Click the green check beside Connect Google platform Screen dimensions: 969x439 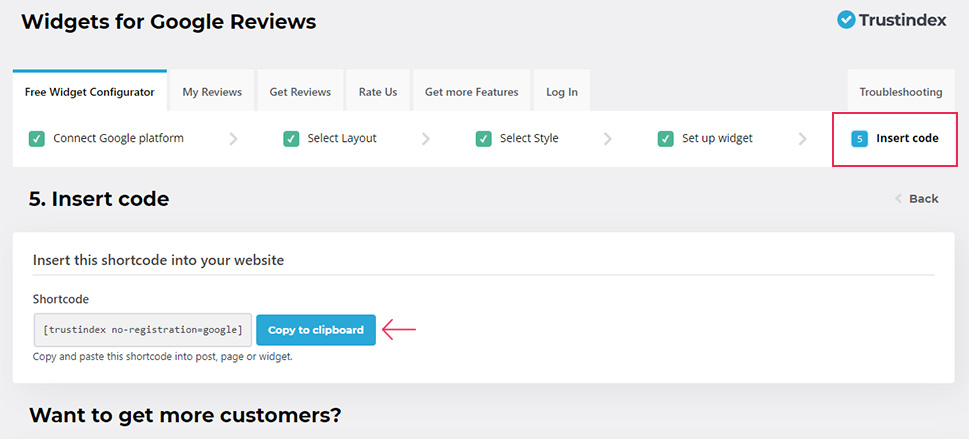36,139
